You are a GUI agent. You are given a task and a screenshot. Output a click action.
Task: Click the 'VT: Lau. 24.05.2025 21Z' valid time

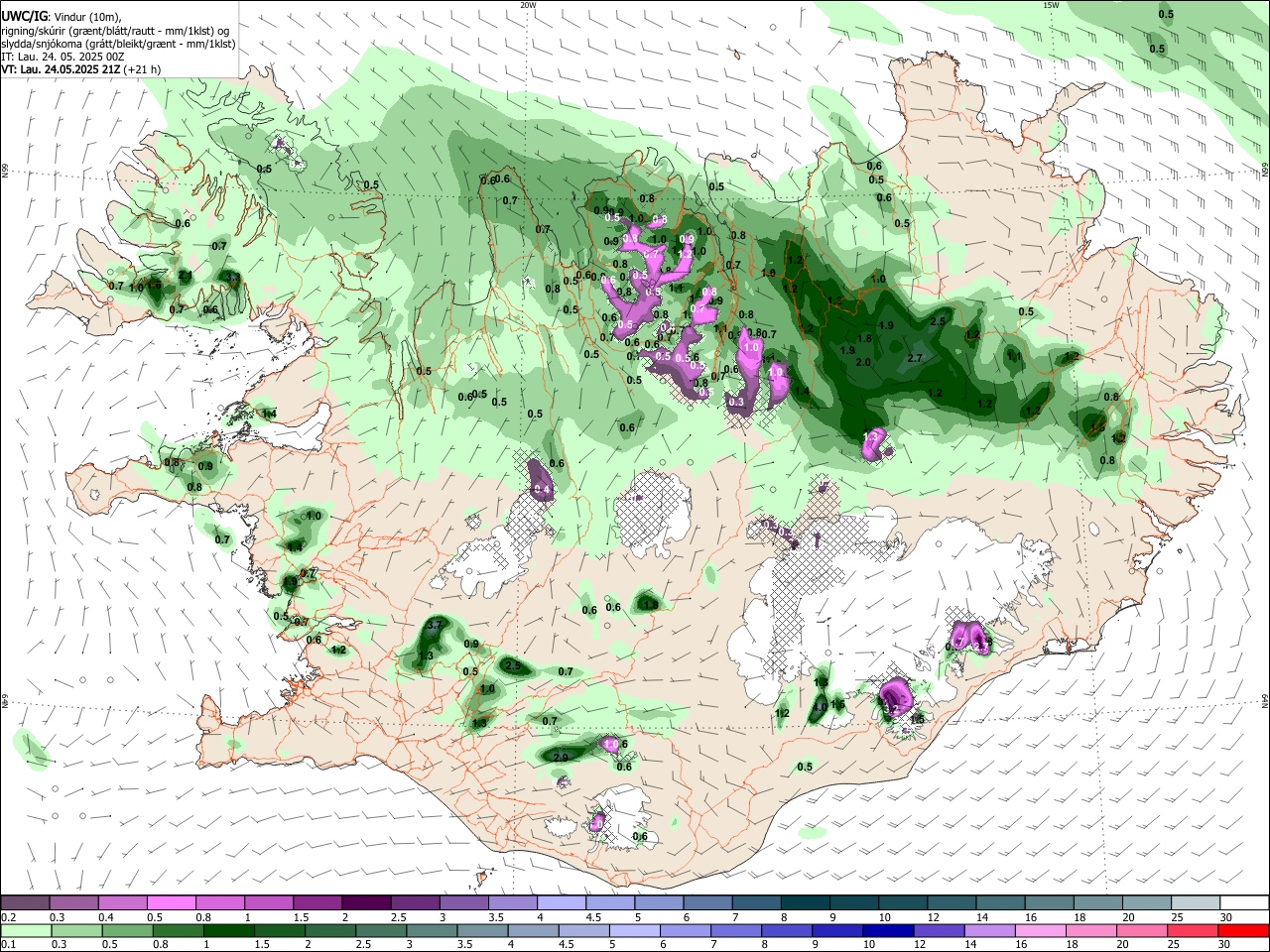(x=61, y=69)
